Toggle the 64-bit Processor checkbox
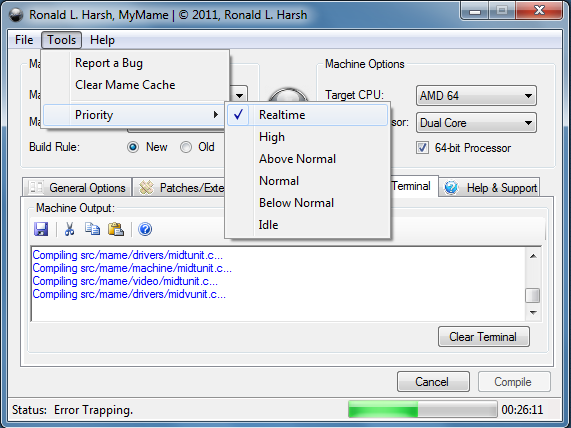571x428 pixels. pos(422,148)
